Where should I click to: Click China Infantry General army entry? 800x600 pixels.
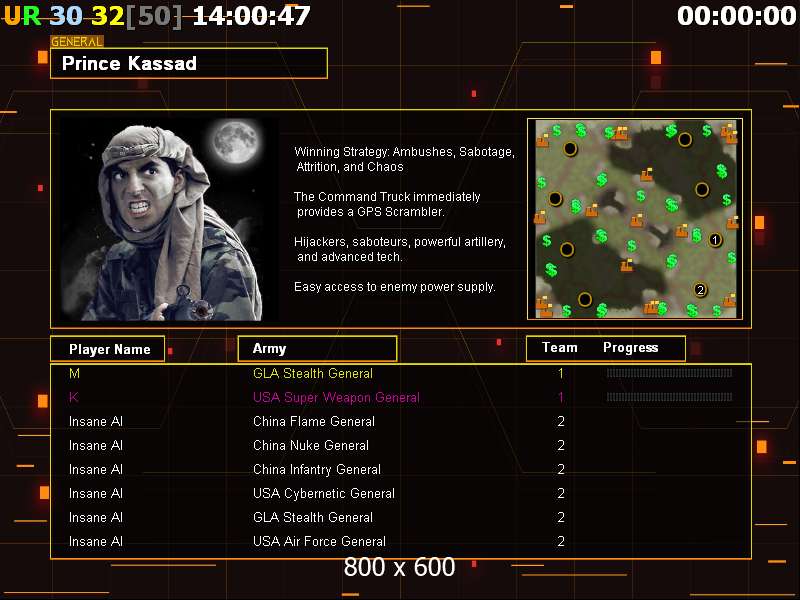317,469
